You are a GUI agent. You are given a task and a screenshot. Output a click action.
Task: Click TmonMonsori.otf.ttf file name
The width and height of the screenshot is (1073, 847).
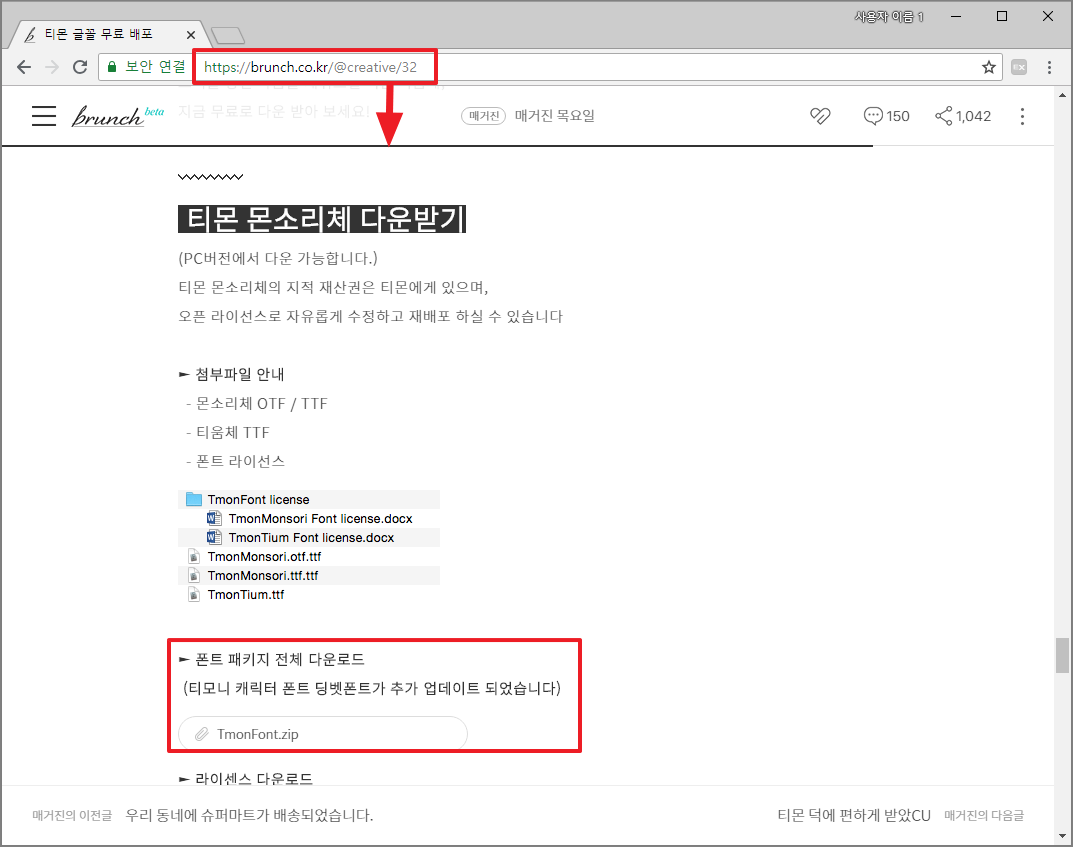tap(264, 557)
